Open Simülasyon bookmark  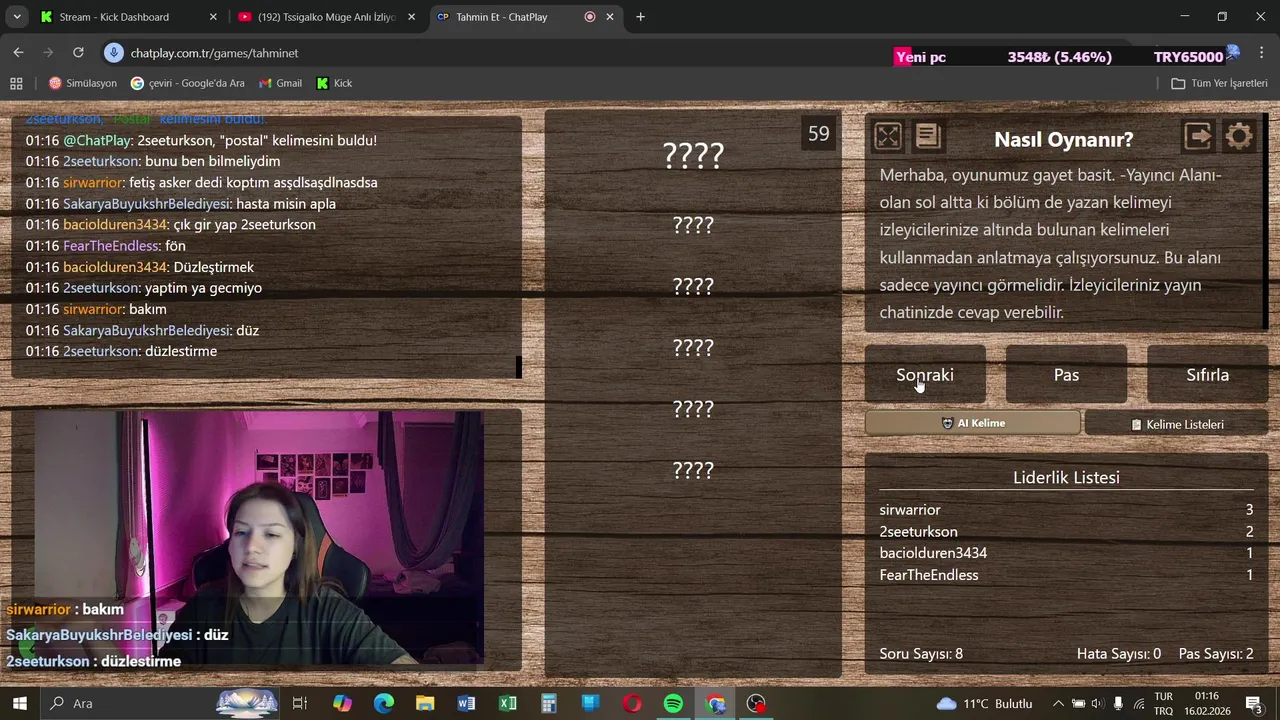click(83, 83)
